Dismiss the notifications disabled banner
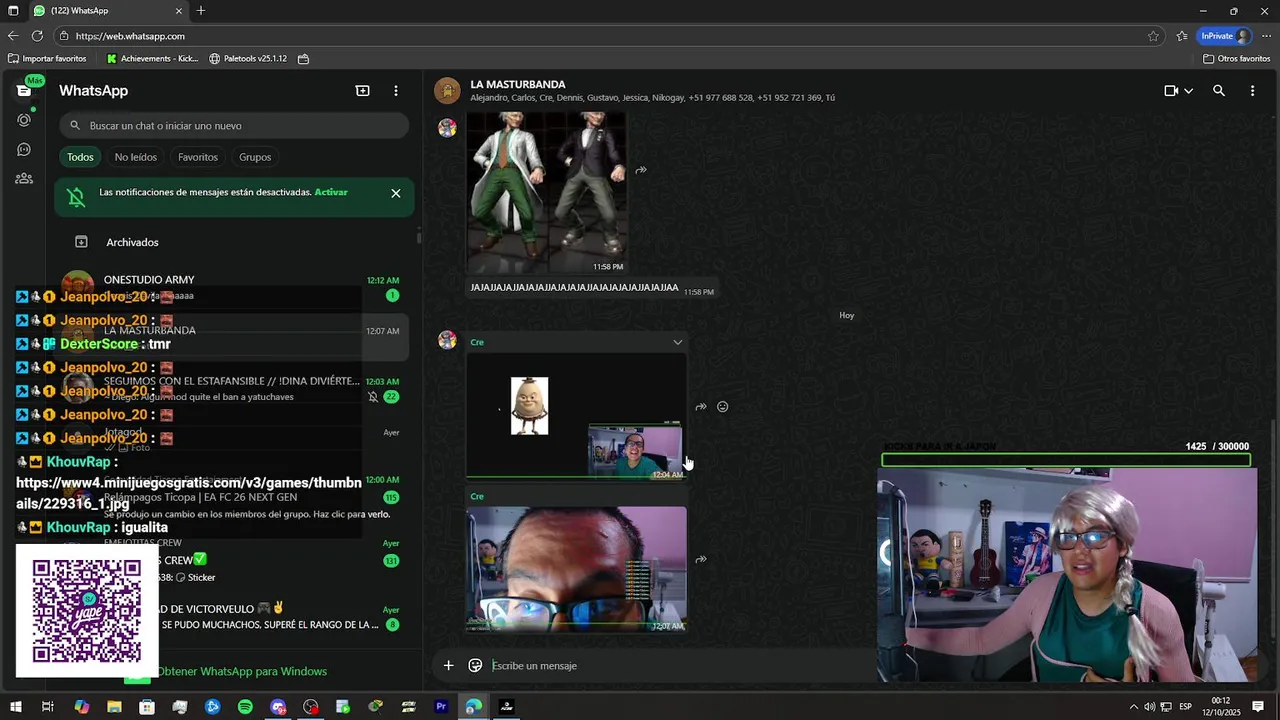The width and height of the screenshot is (1280, 720). tap(396, 193)
